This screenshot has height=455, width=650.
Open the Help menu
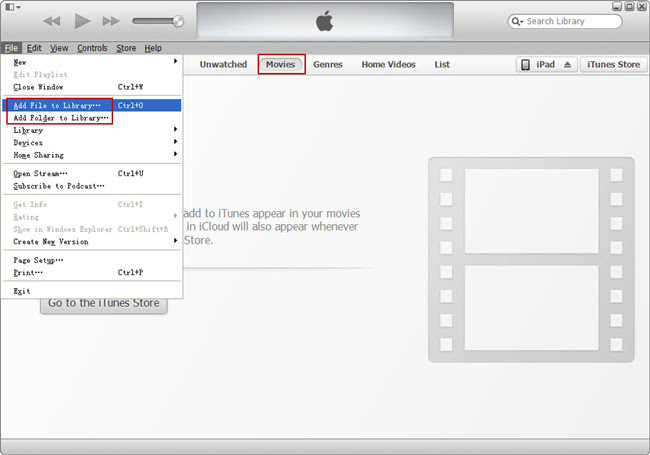tap(153, 48)
